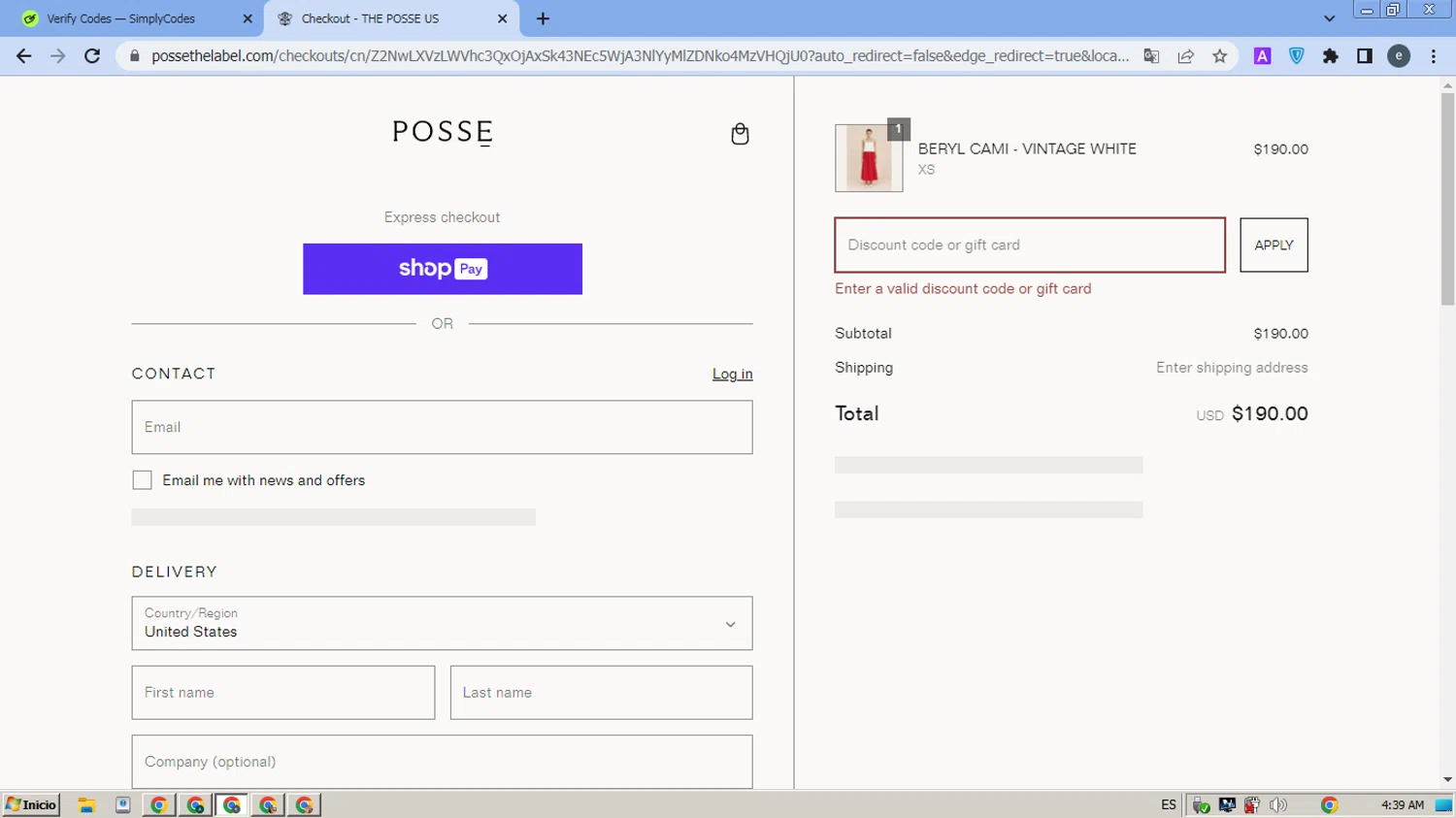Reload the checkout page
Image resolution: width=1456 pixels, height=818 pixels.
[92, 56]
